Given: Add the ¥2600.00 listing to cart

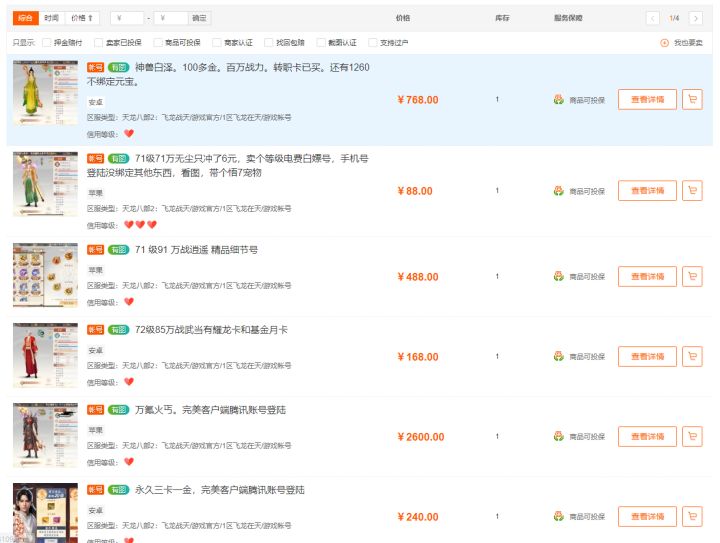Looking at the screenshot, I should pyautogui.click(x=692, y=436).
